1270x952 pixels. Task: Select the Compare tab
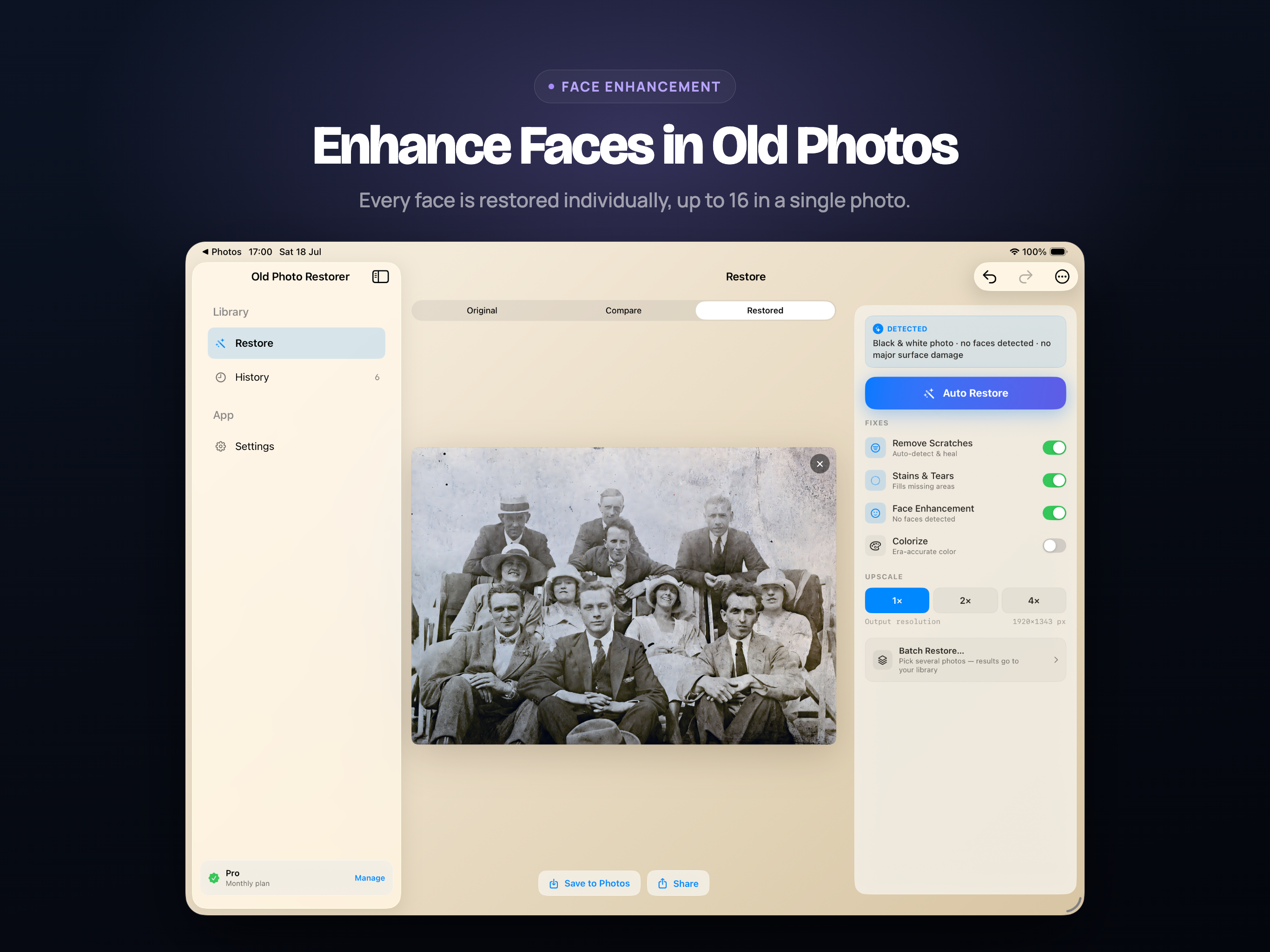point(623,311)
